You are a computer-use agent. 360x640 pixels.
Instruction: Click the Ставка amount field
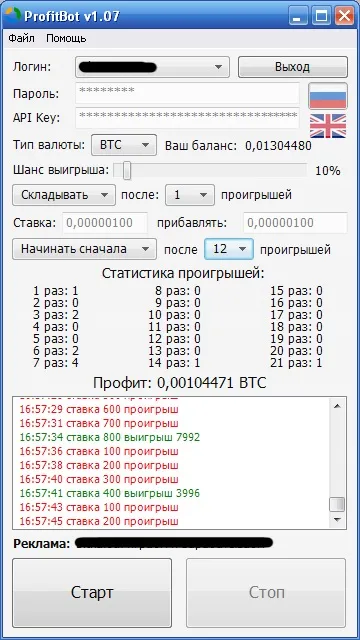point(105,223)
